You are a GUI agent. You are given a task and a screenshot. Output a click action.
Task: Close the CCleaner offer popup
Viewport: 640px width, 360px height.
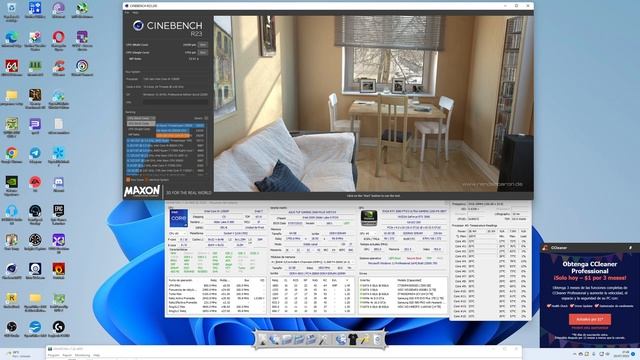631,248
